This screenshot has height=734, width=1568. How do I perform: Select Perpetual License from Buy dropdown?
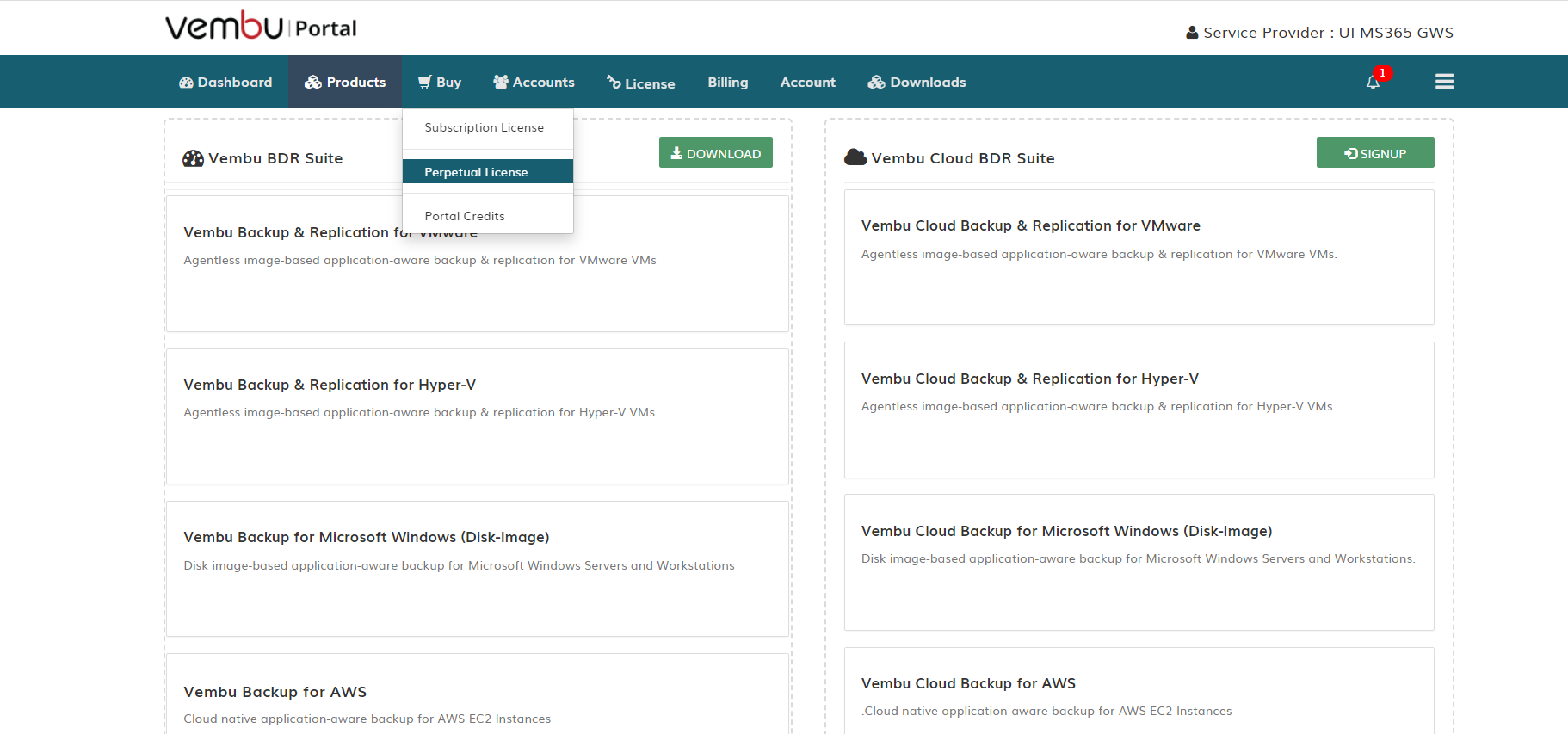(x=488, y=171)
